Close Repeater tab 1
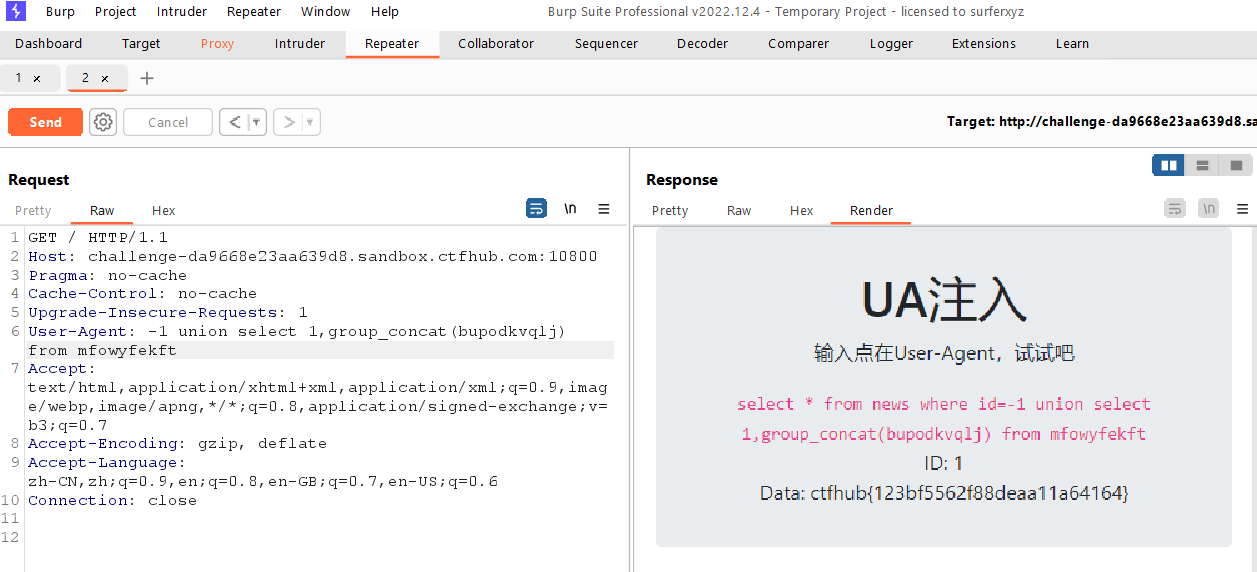The image size is (1257, 572). pyautogui.click(x=37, y=78)
